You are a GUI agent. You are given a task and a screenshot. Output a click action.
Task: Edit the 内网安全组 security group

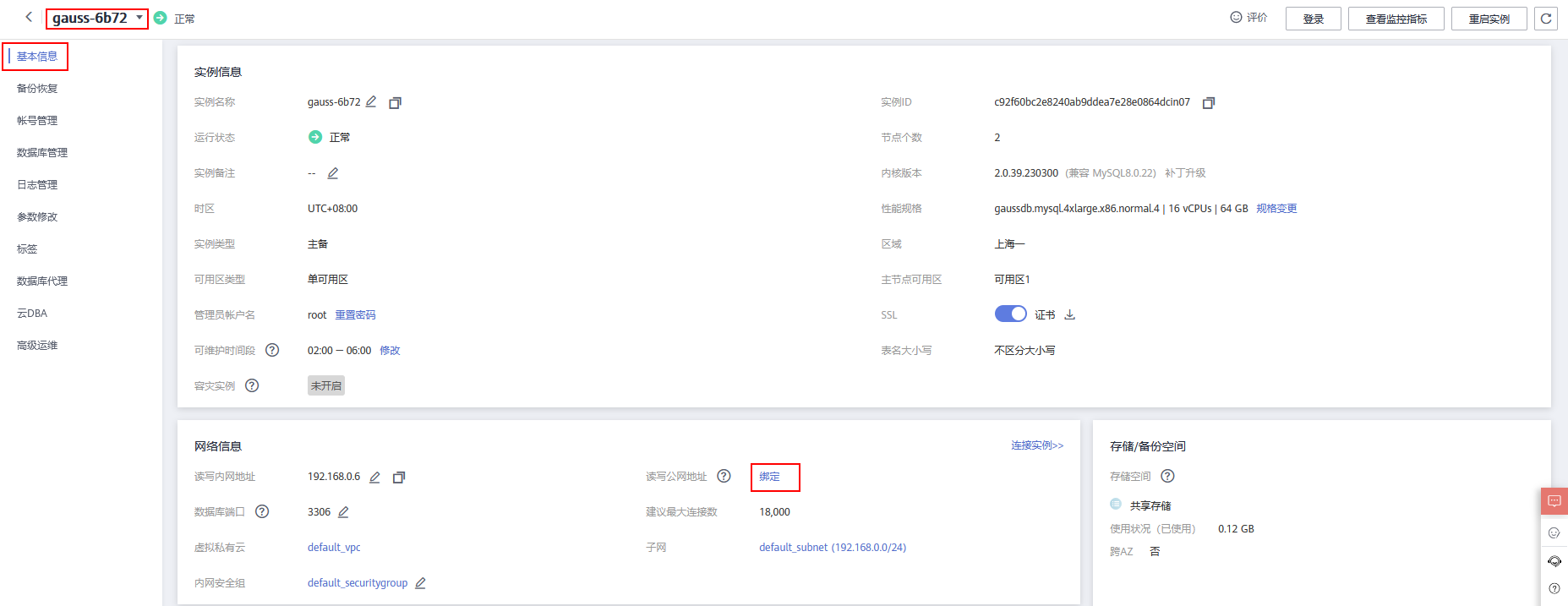coord(420,583)
